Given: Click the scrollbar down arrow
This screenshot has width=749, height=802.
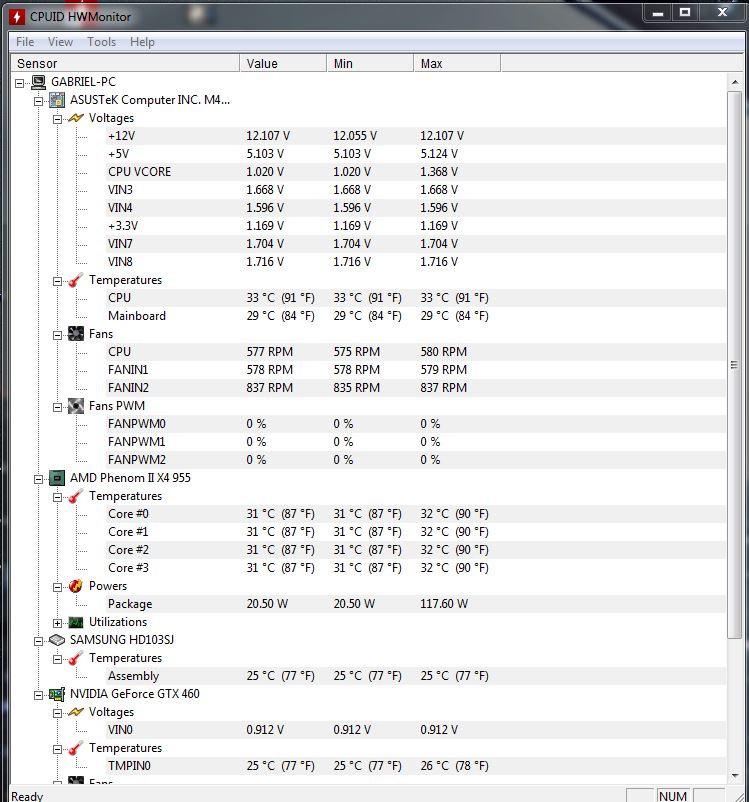Looking at the screenshot, I should 735,776.
